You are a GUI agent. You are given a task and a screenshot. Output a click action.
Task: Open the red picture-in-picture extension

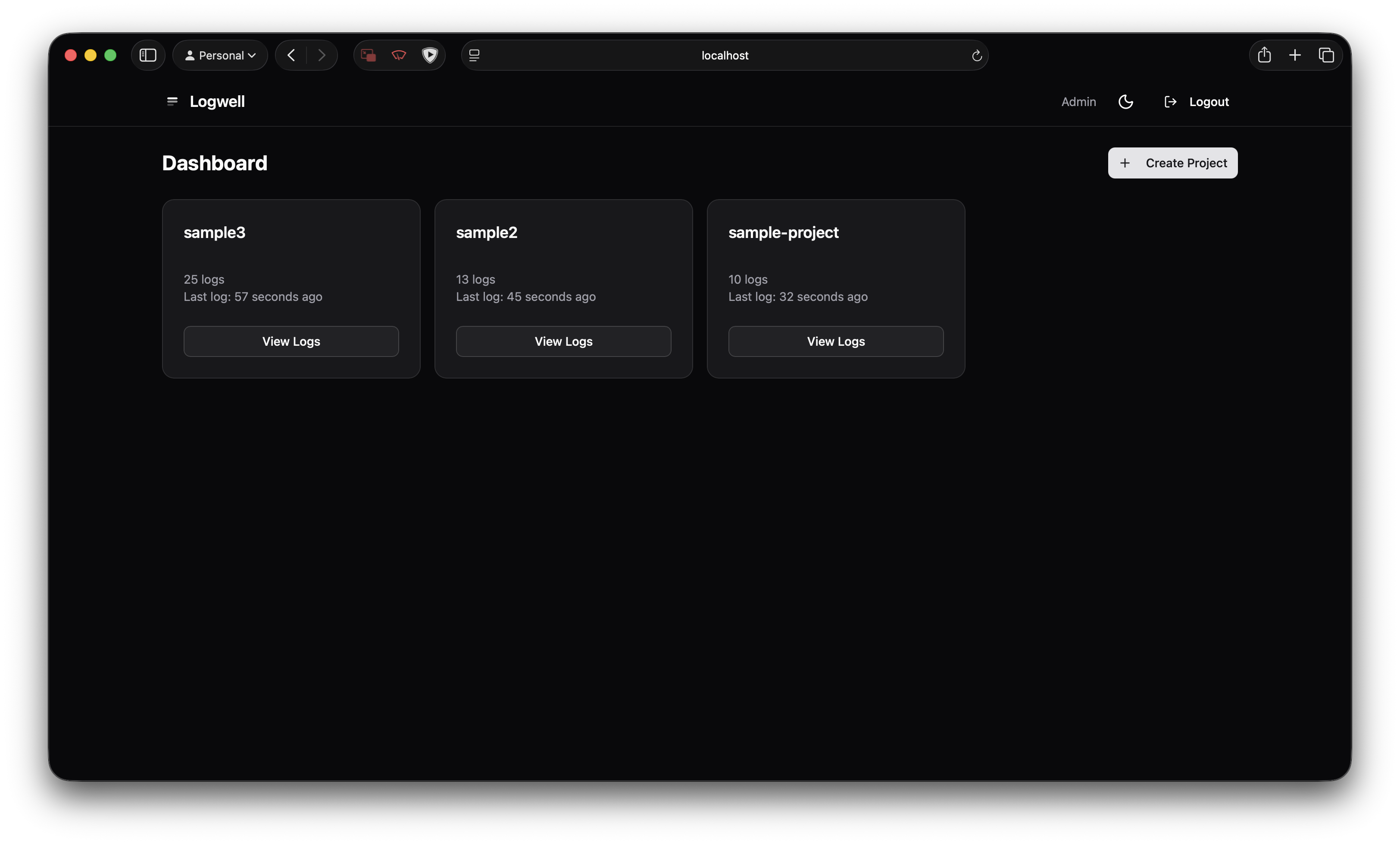tap(368, 55)
